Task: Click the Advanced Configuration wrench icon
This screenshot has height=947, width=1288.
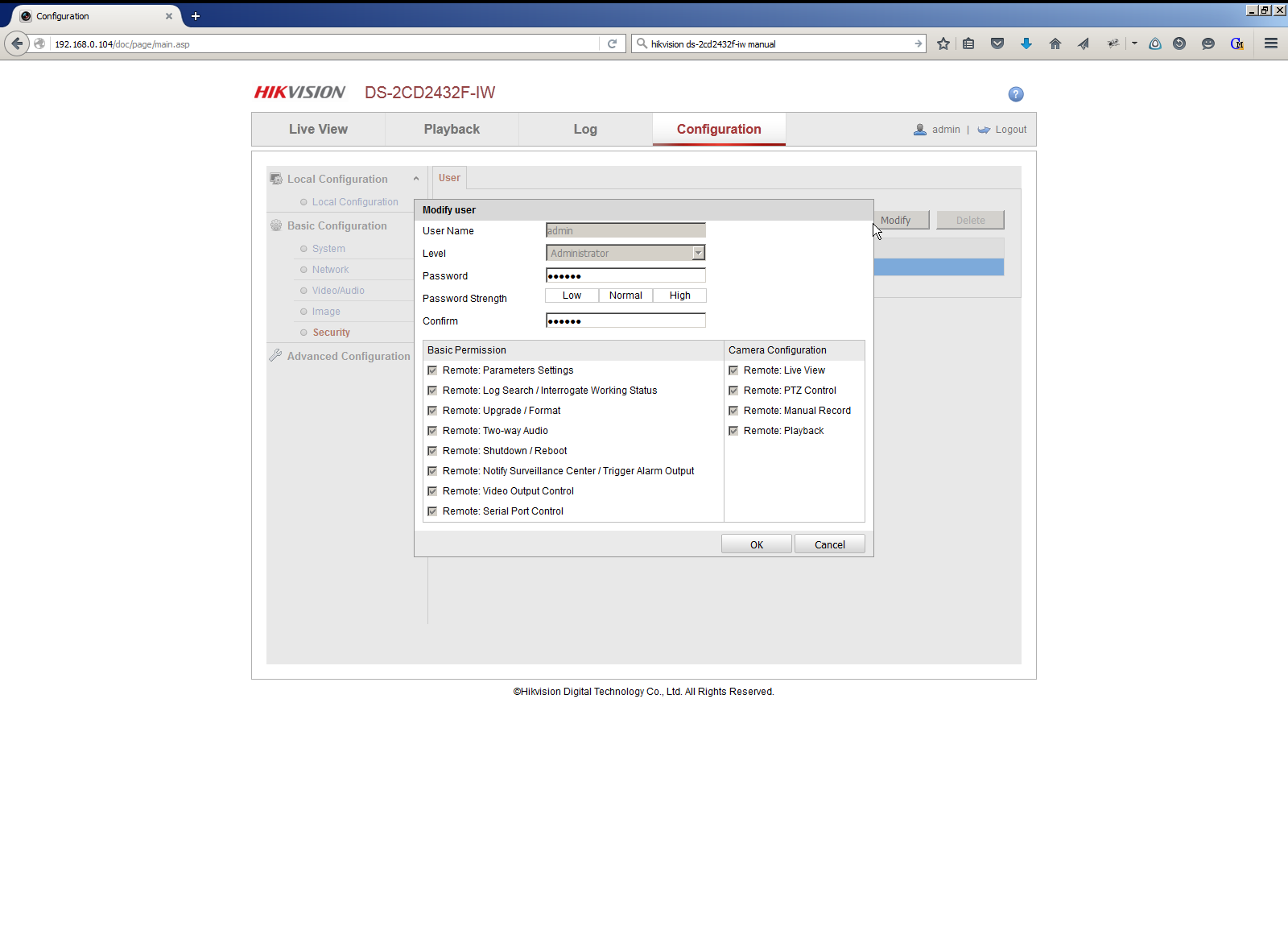Action: click(x=275, y=355)
